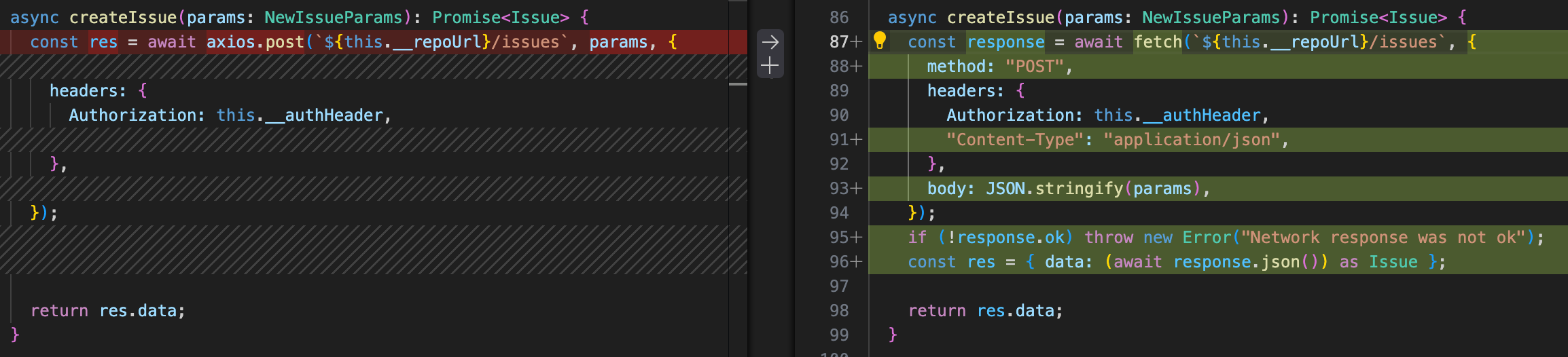Click the highlighted 'response' variable on line 87
This screenshot has width=1568, height=357.
point(1005,42)
